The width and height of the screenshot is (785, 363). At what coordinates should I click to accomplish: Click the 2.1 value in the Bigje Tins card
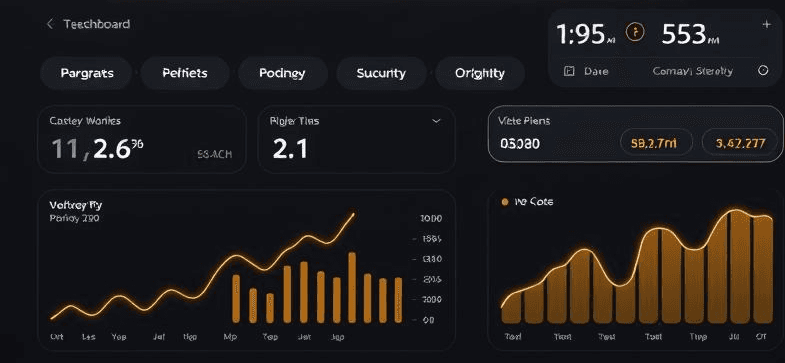coord(290,149)
